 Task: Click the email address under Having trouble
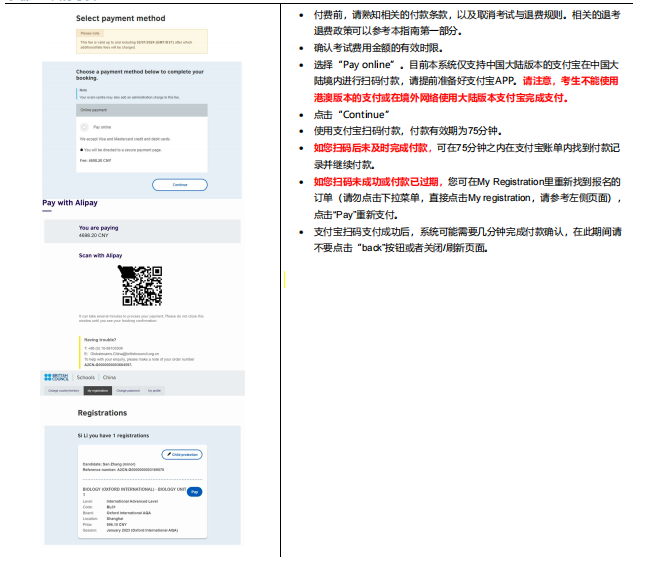[124, 354]
